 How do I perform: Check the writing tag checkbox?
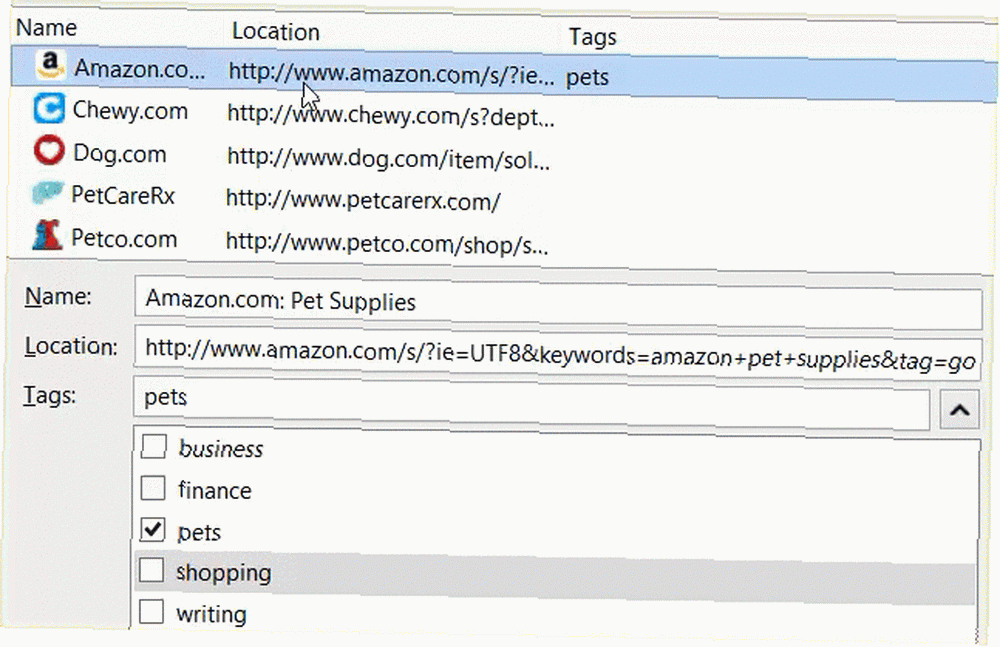point(151,611)
